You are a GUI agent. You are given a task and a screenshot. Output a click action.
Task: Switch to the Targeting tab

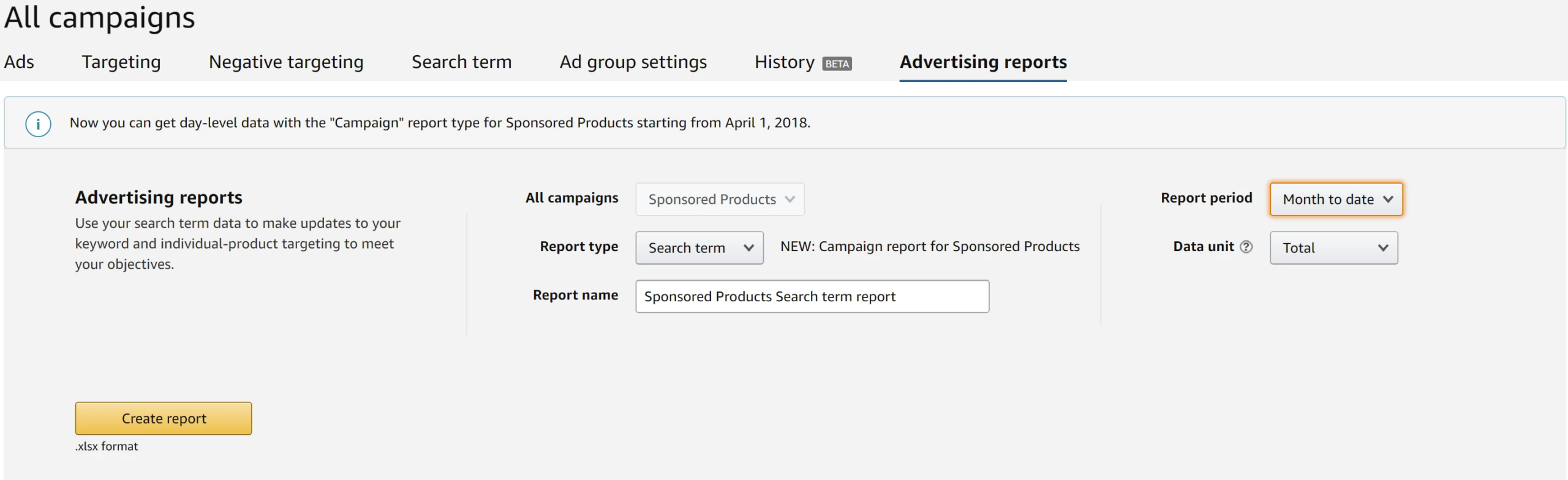click(x=121, y=62)
